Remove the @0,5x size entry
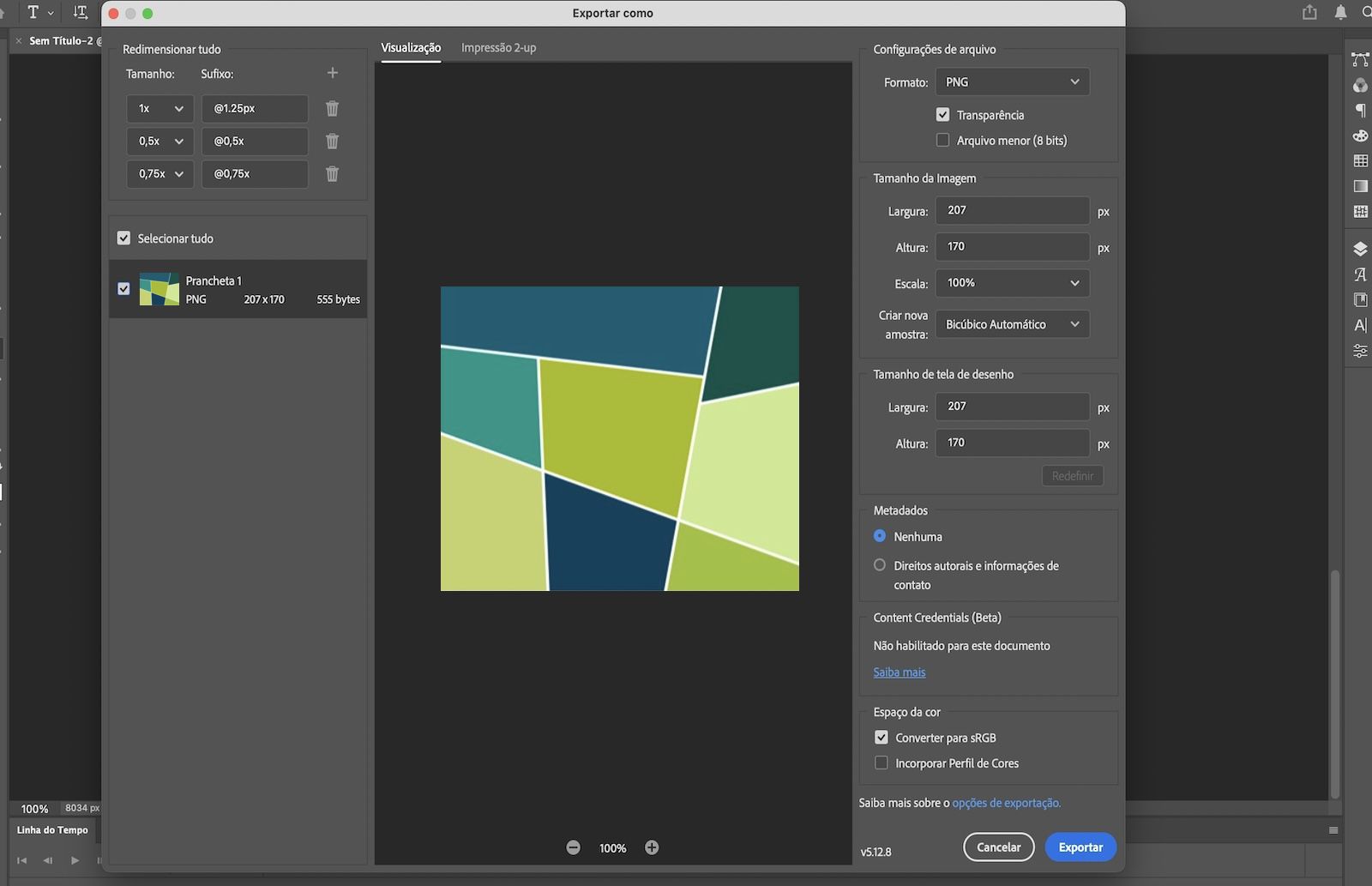This screenshot has height=886, width=1372. [332, 142]
